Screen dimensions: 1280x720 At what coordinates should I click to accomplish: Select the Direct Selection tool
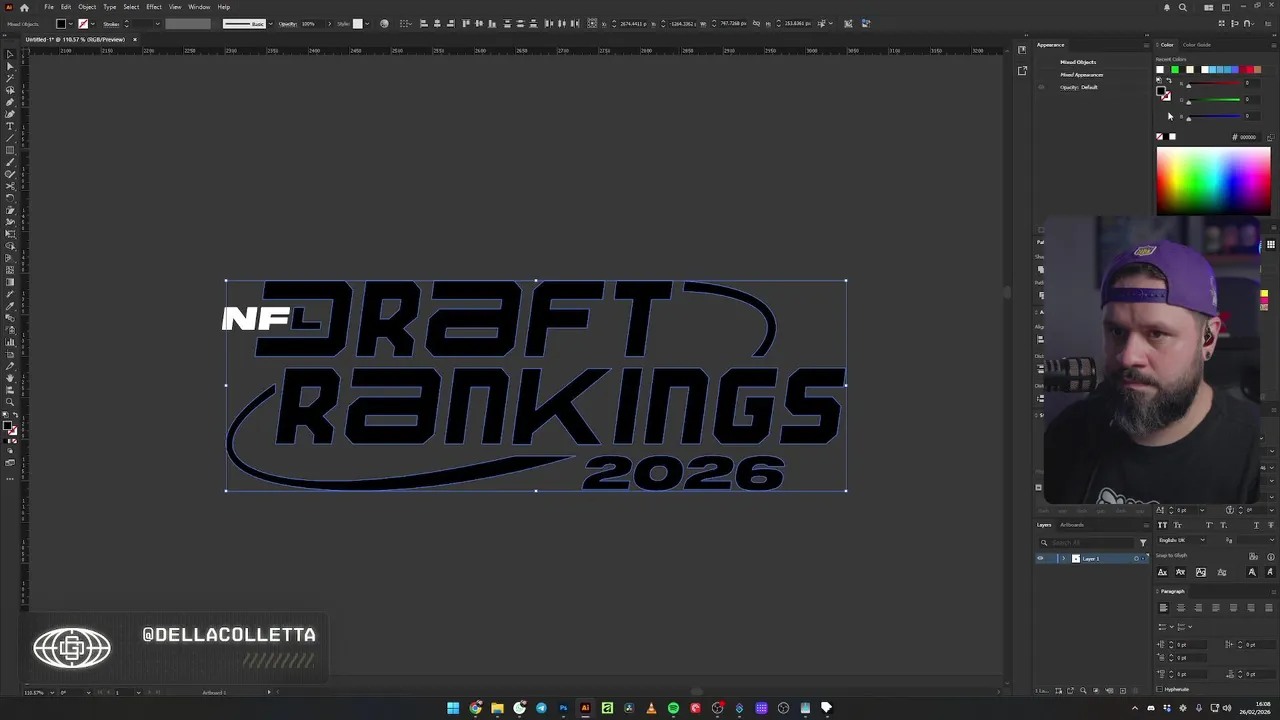point(10,66)
